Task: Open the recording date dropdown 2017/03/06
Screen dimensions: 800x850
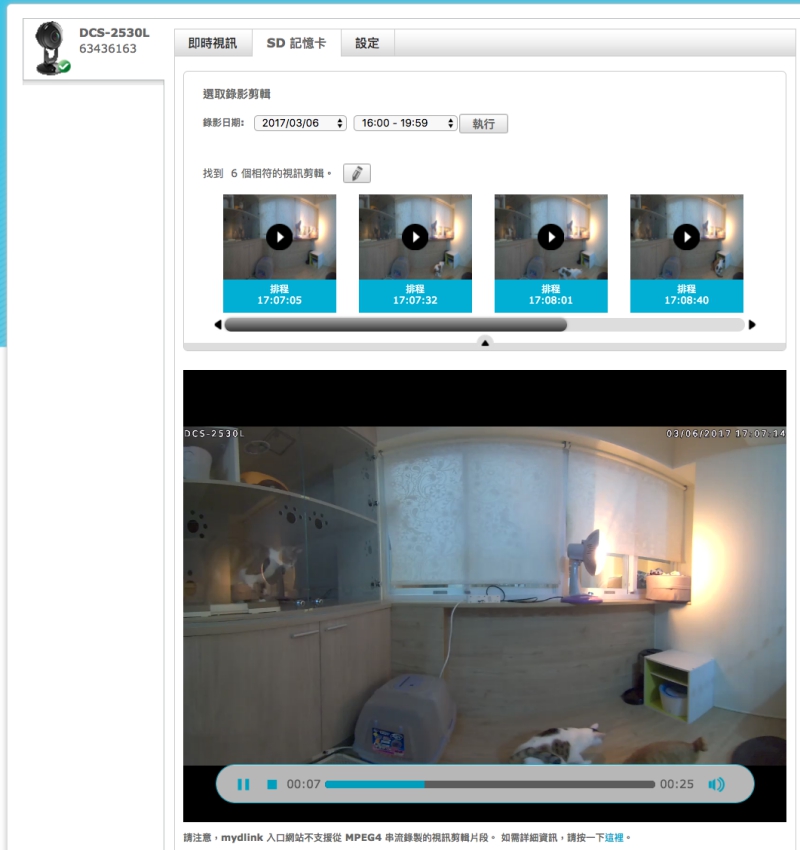Action: tap(300, 123)
